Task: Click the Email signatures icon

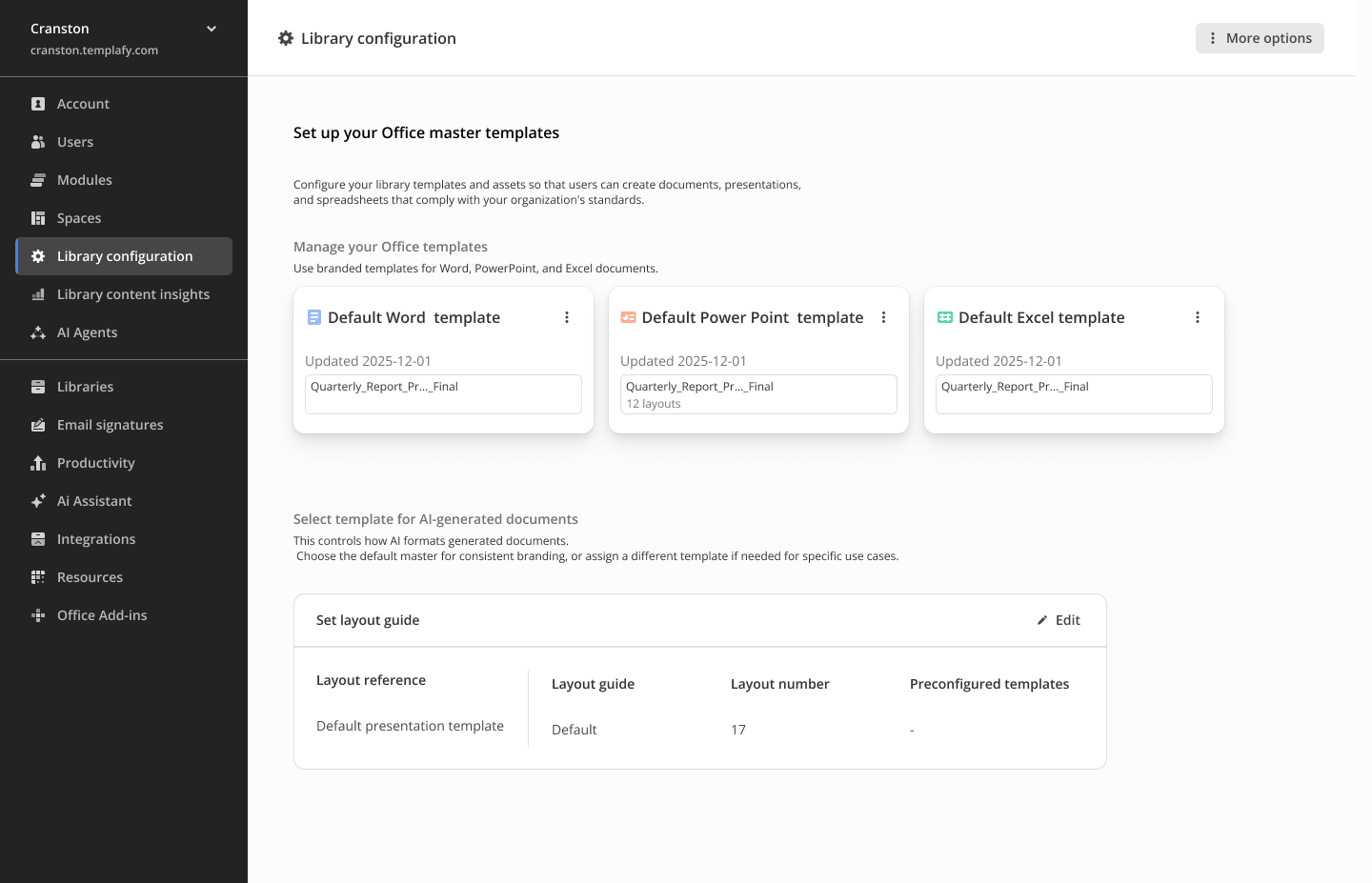Action: click(x=38, y=425)
